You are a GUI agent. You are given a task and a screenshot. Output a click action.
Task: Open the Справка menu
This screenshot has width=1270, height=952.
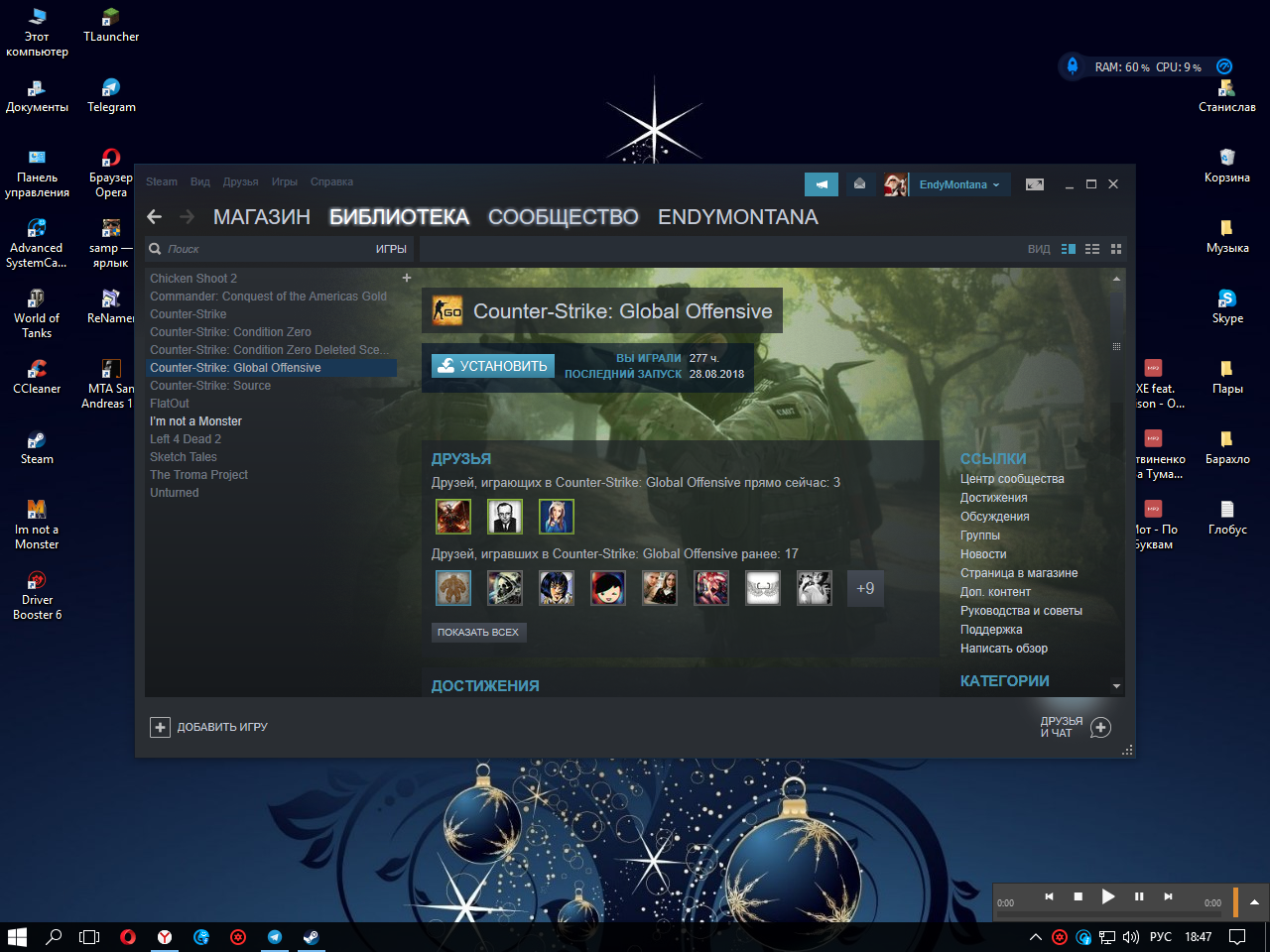[x=331, y=181]
